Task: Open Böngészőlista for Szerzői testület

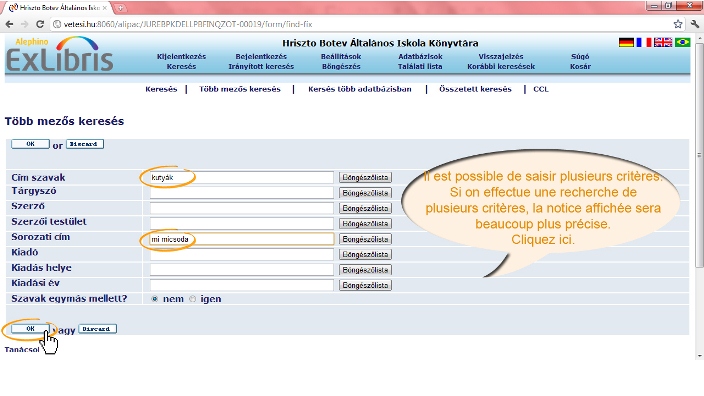Action: 365,224
